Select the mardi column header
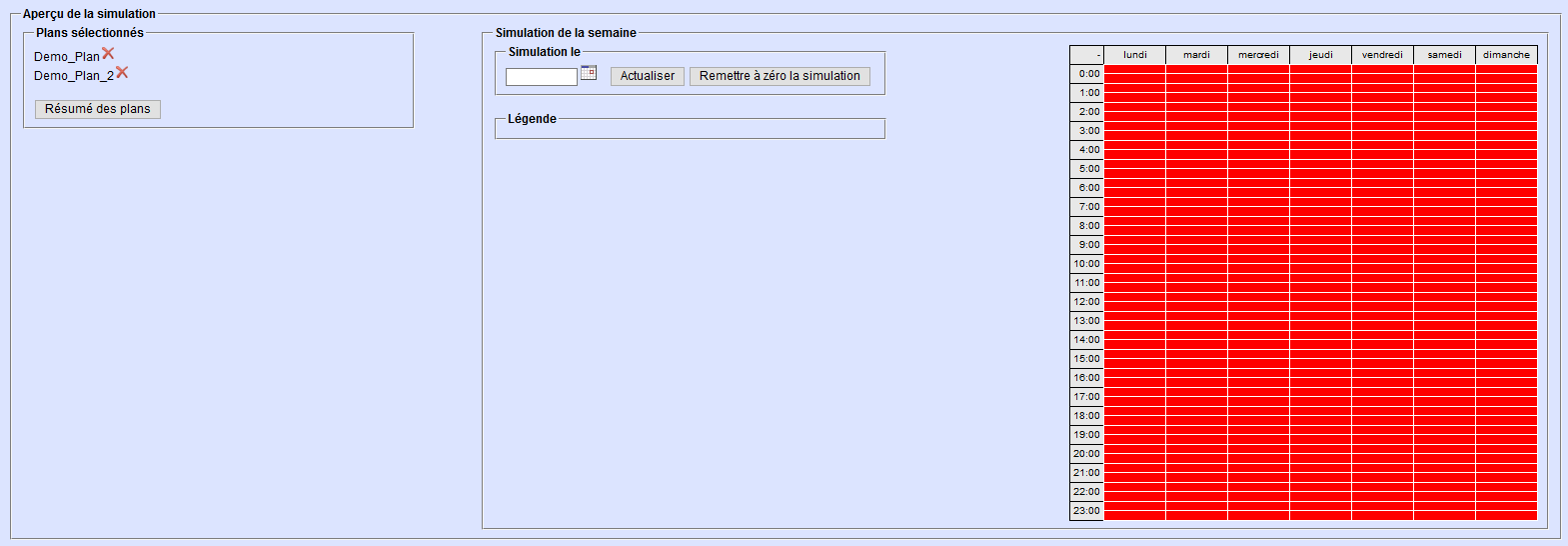1568x546 pixels. tap(1197, 55)
